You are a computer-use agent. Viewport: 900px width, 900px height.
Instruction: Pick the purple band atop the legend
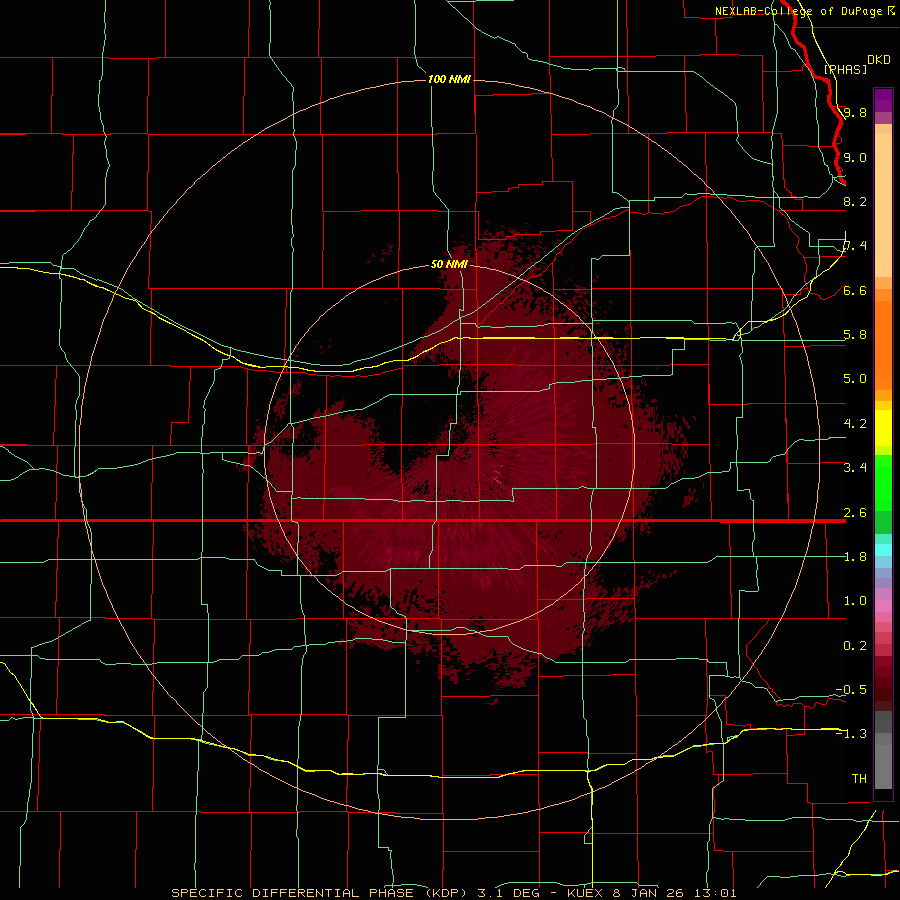(x=883, y=101)
